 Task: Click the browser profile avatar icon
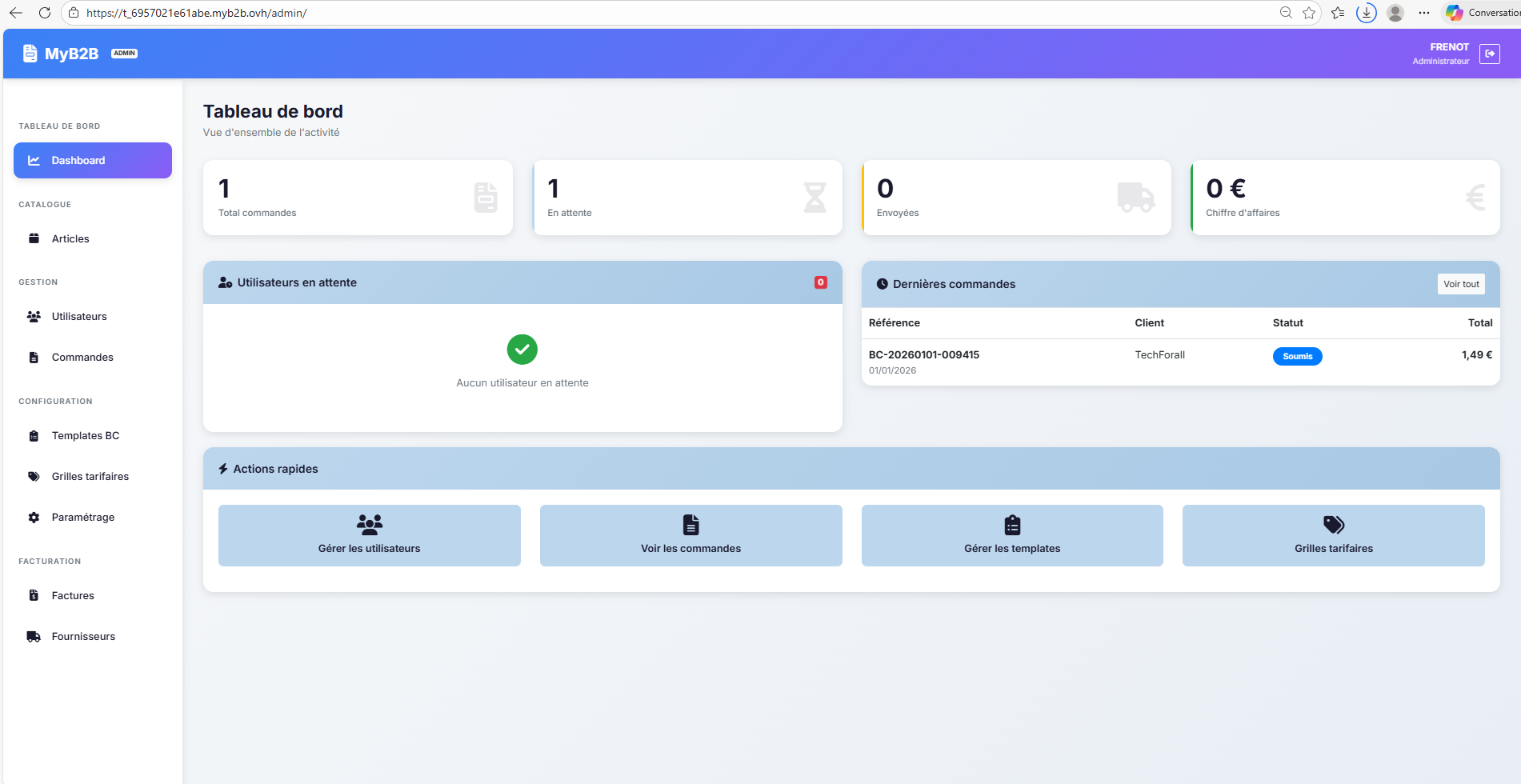[x=1395, y=13]
